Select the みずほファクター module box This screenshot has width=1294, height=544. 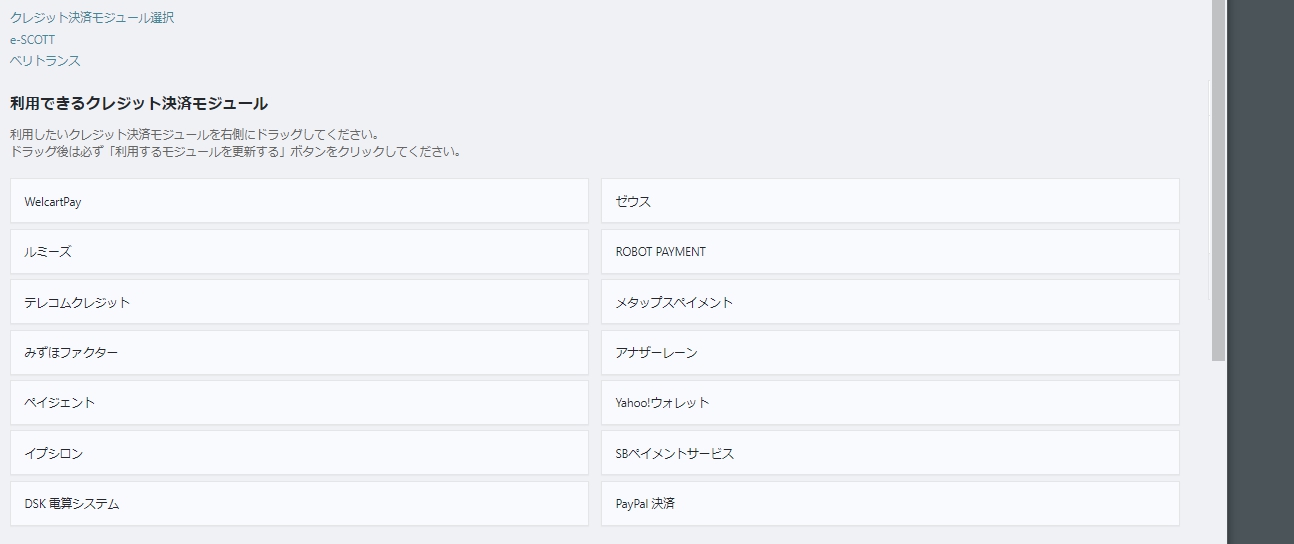(x=299, y=353)
